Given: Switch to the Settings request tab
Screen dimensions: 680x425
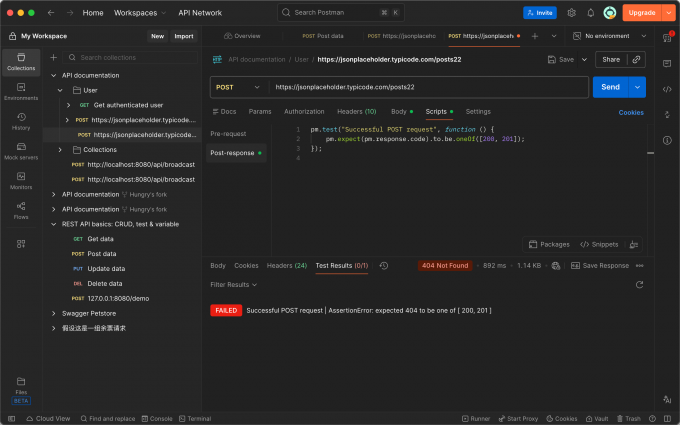Looking at the screenshot, I should click(x=478, y=111).
